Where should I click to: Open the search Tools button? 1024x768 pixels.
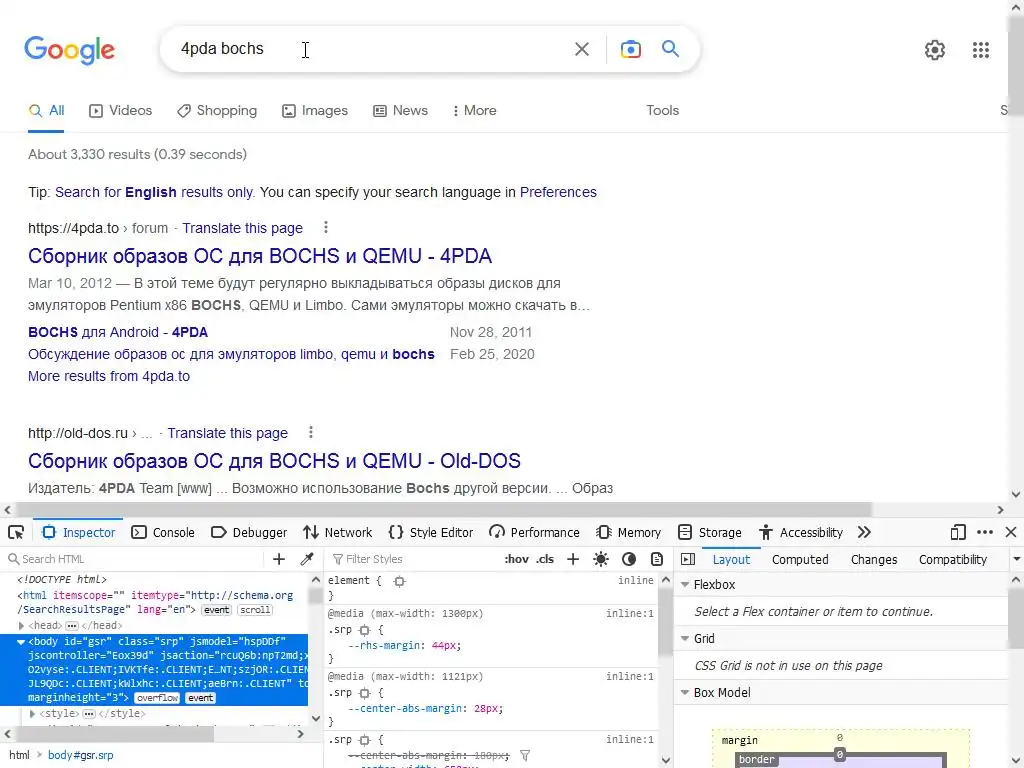pyautogui.click(x=662, y=110)
